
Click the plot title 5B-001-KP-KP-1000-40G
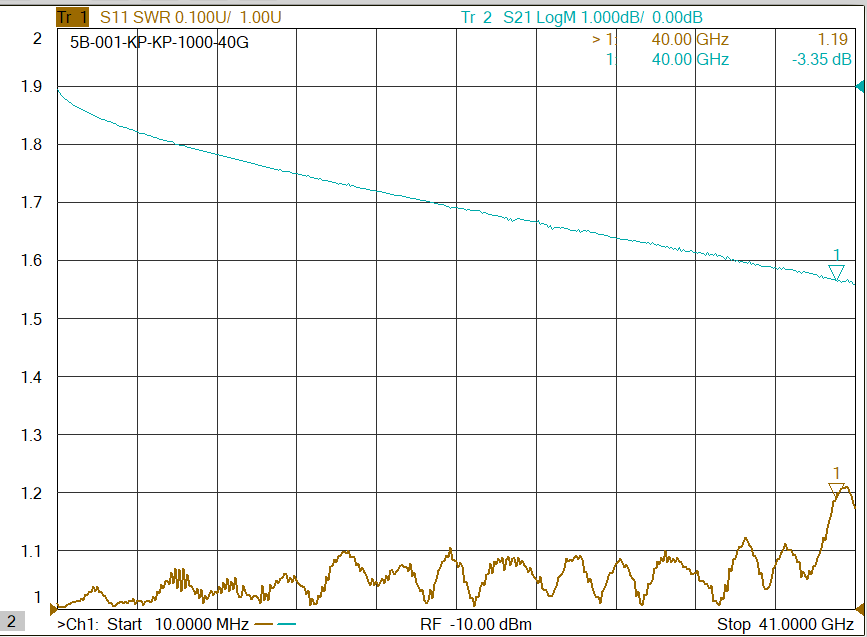[x=159, y=43]
